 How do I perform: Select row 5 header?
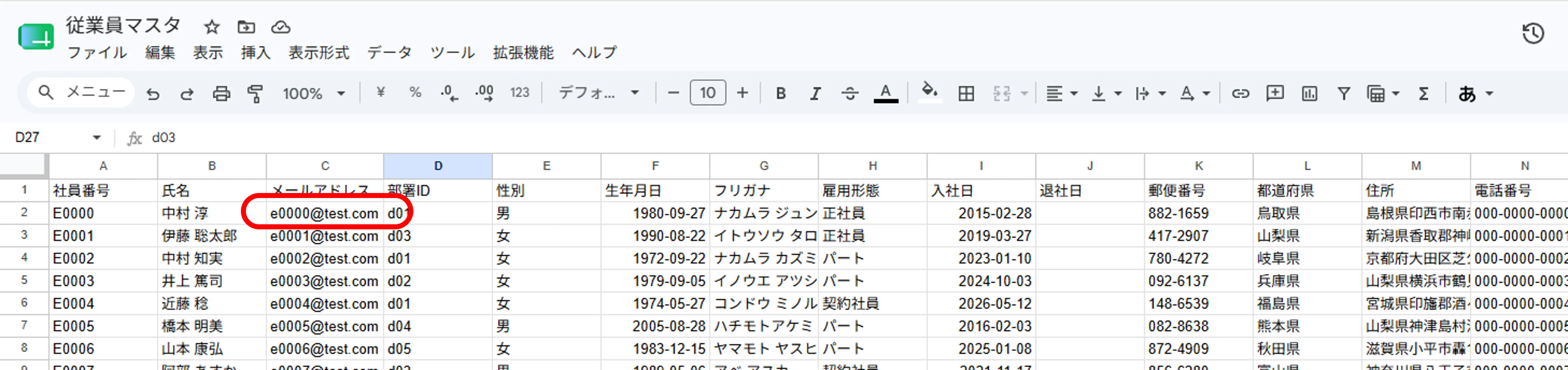(x=24, y=281)
